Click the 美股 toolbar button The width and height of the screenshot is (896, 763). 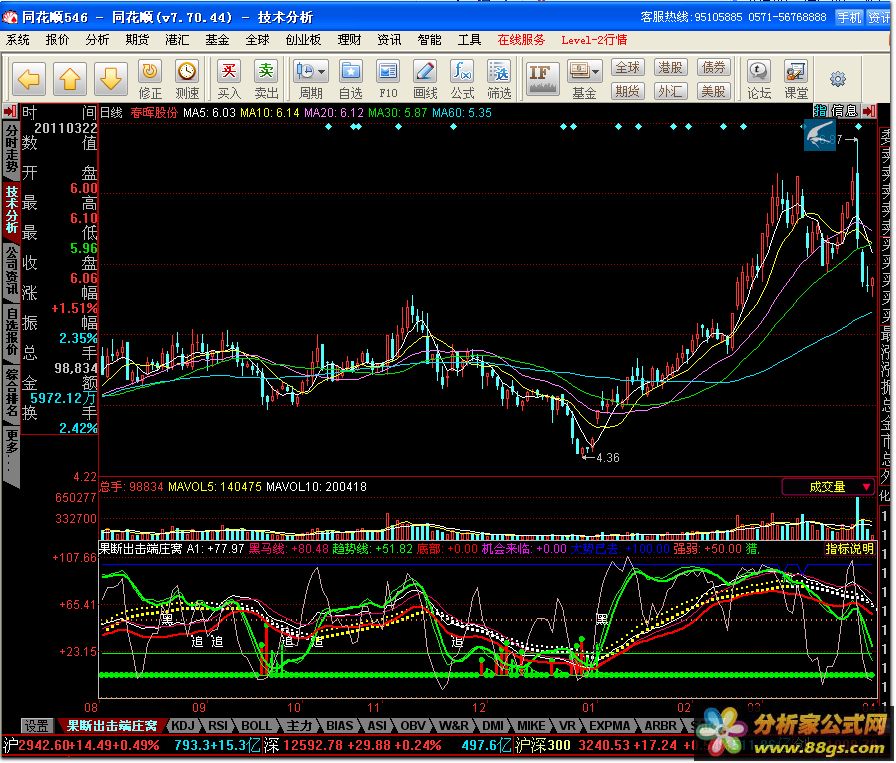[x=713, y=91]
